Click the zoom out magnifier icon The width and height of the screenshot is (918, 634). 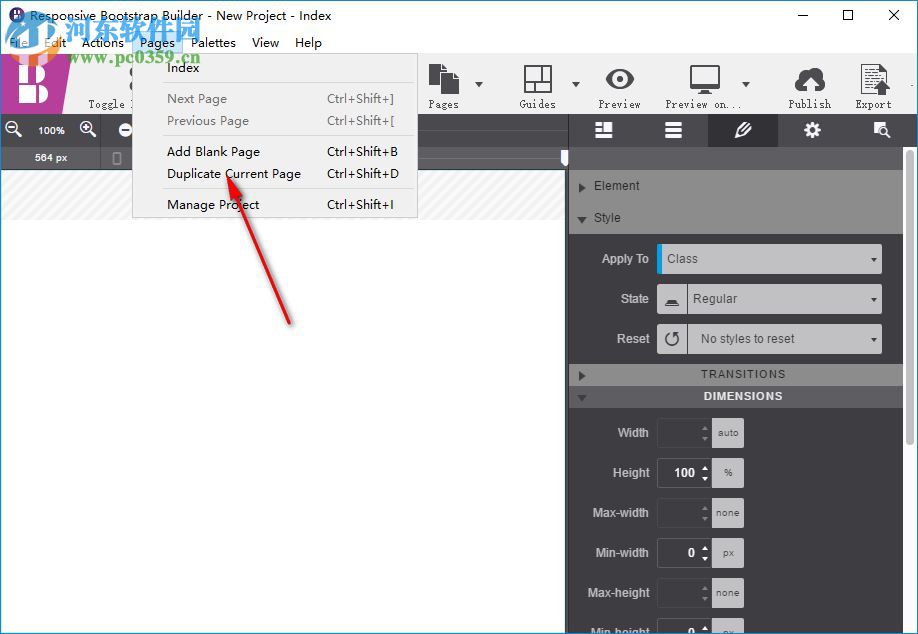click(x=13, y=129)
